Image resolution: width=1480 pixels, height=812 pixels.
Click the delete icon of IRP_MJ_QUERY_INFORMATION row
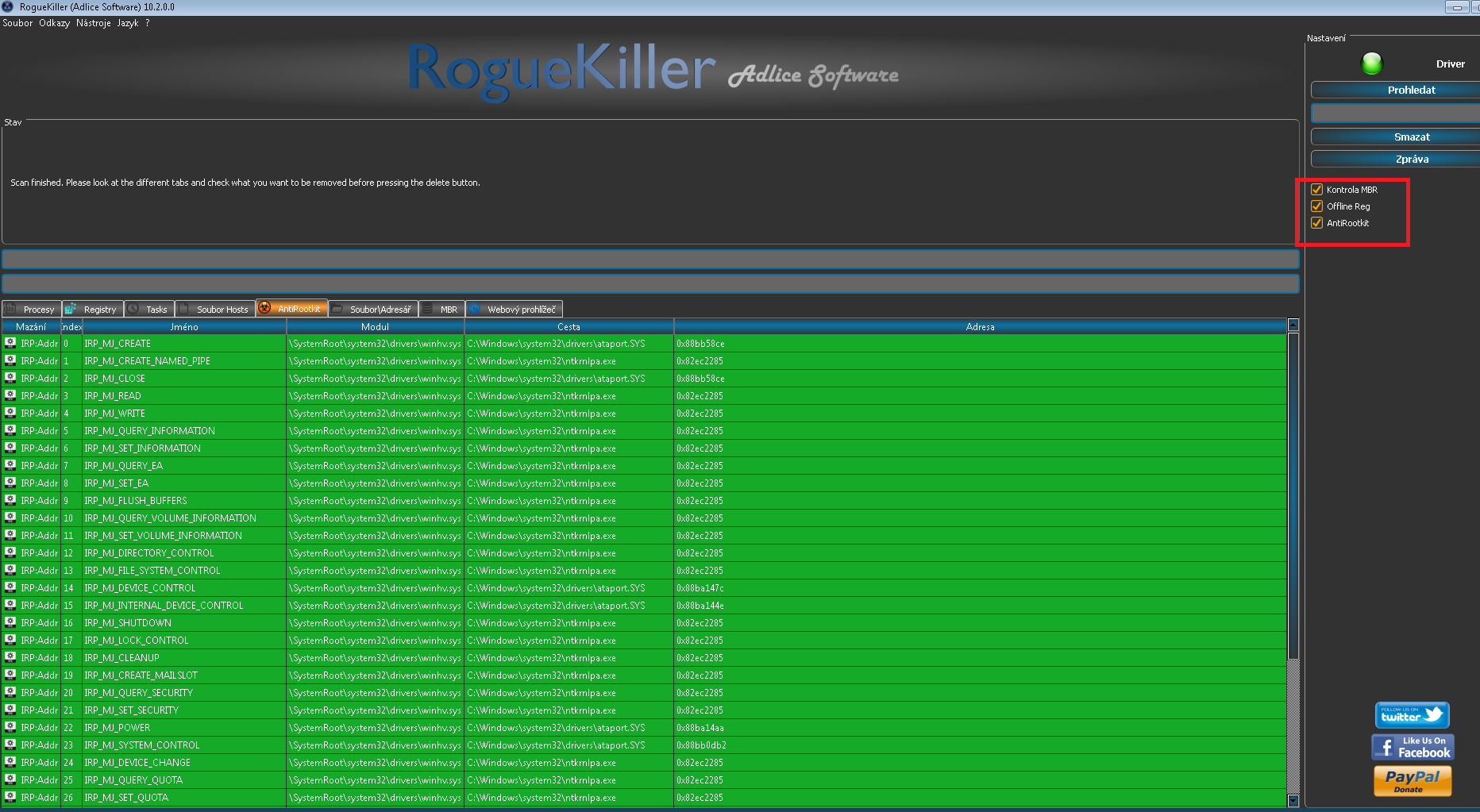click(x=10, y=430)
